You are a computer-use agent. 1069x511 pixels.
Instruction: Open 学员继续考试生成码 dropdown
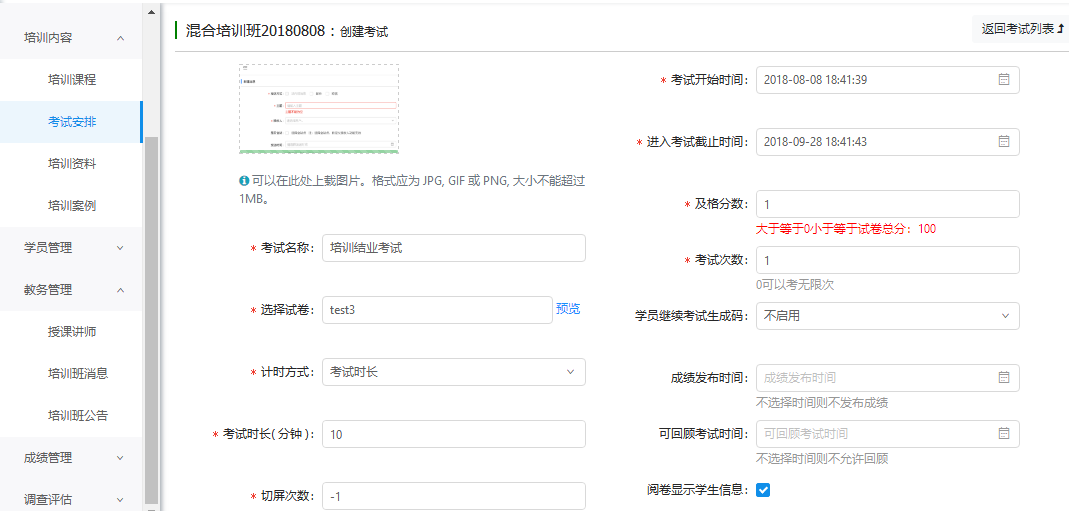tap(887, 316)
